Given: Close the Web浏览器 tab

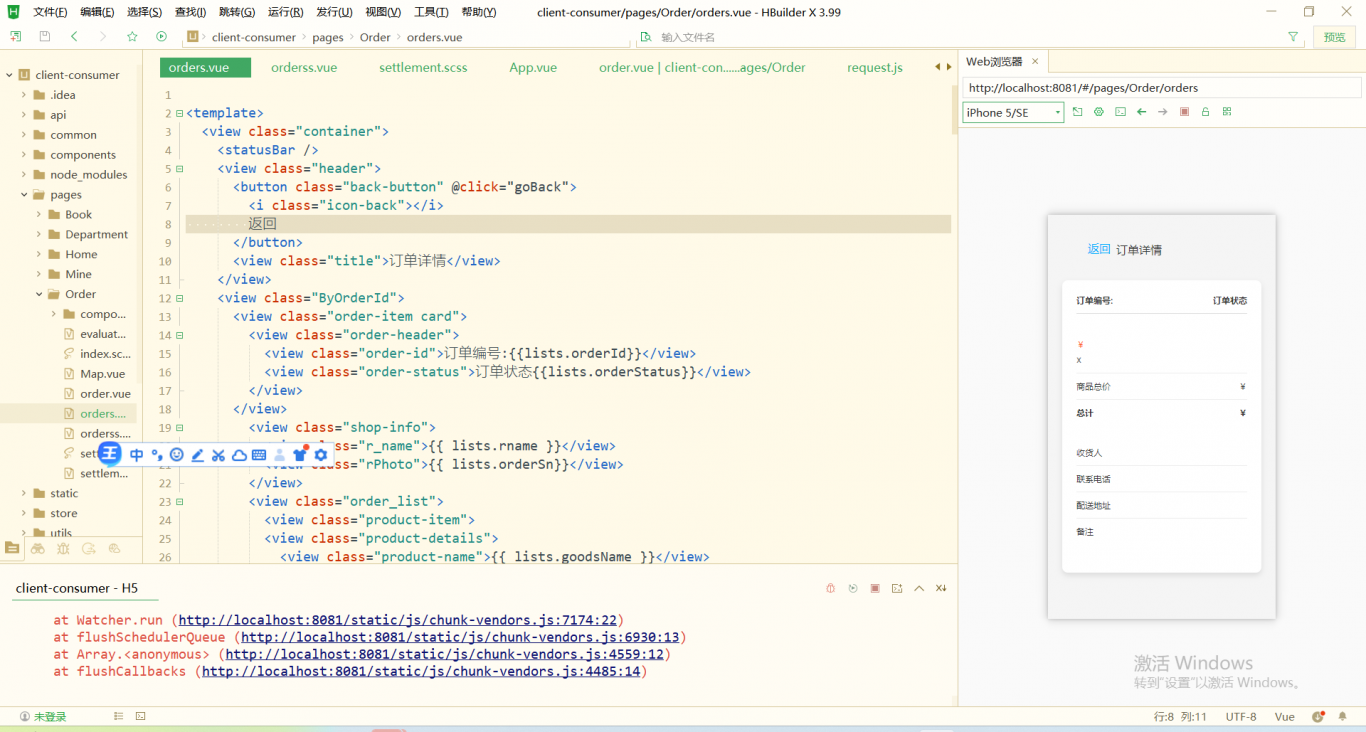Looking at the screenshot, I should click(x=1035, y=62).
